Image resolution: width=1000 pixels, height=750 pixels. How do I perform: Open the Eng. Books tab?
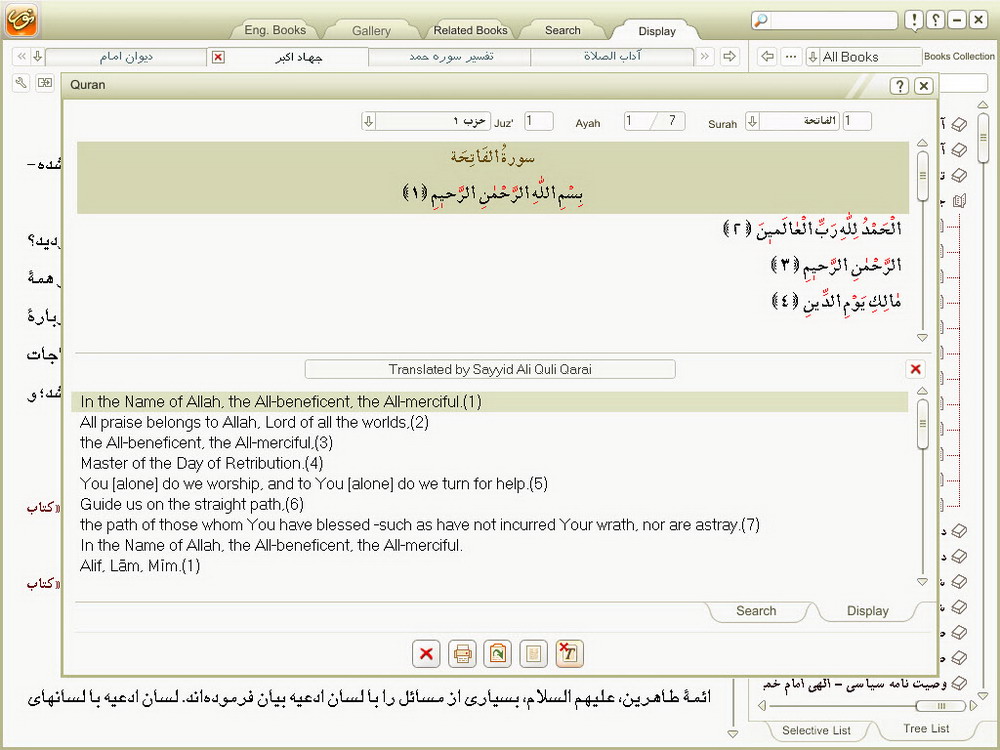coord(275,30)
